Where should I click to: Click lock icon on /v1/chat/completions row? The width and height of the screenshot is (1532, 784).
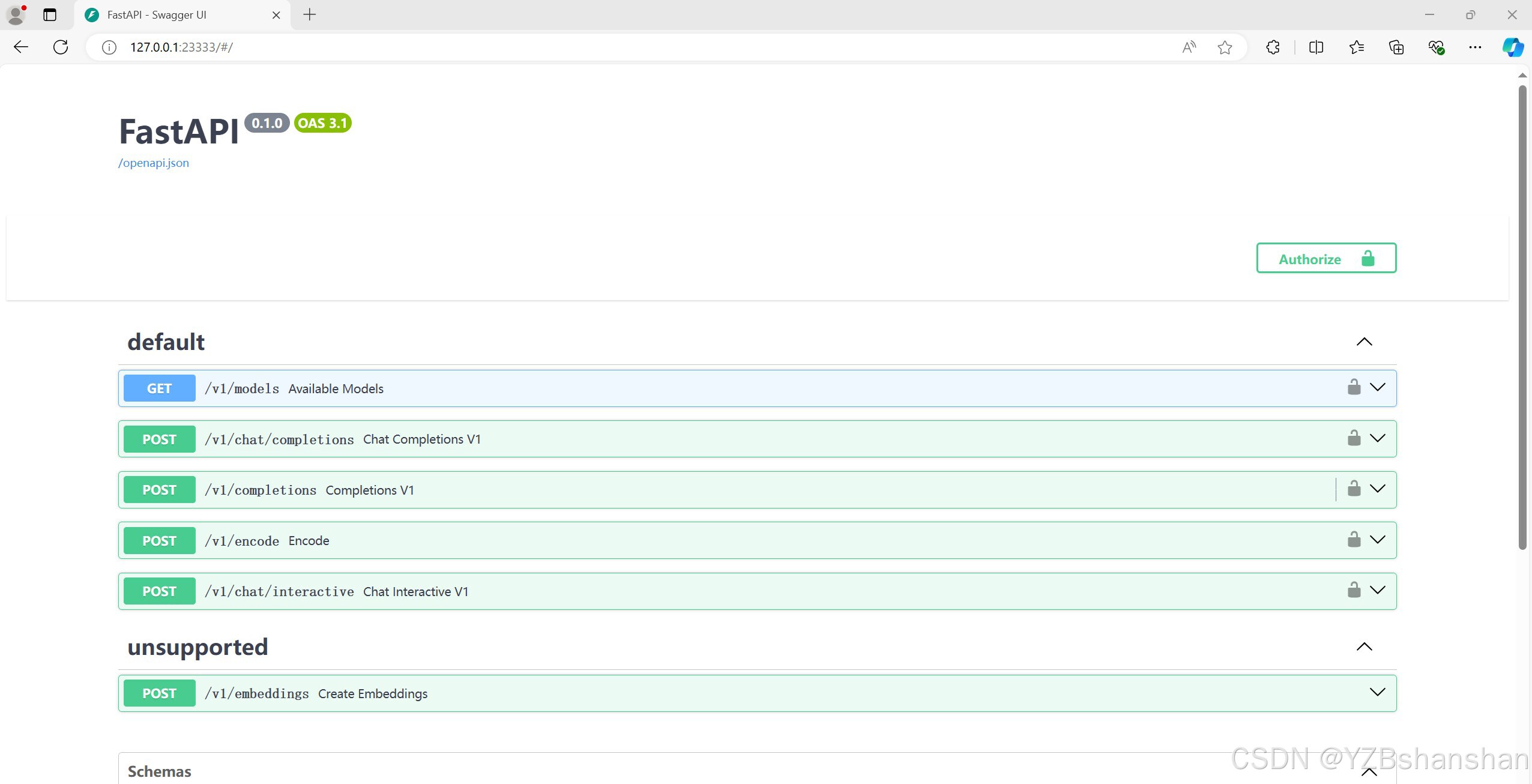[1354, 438]
